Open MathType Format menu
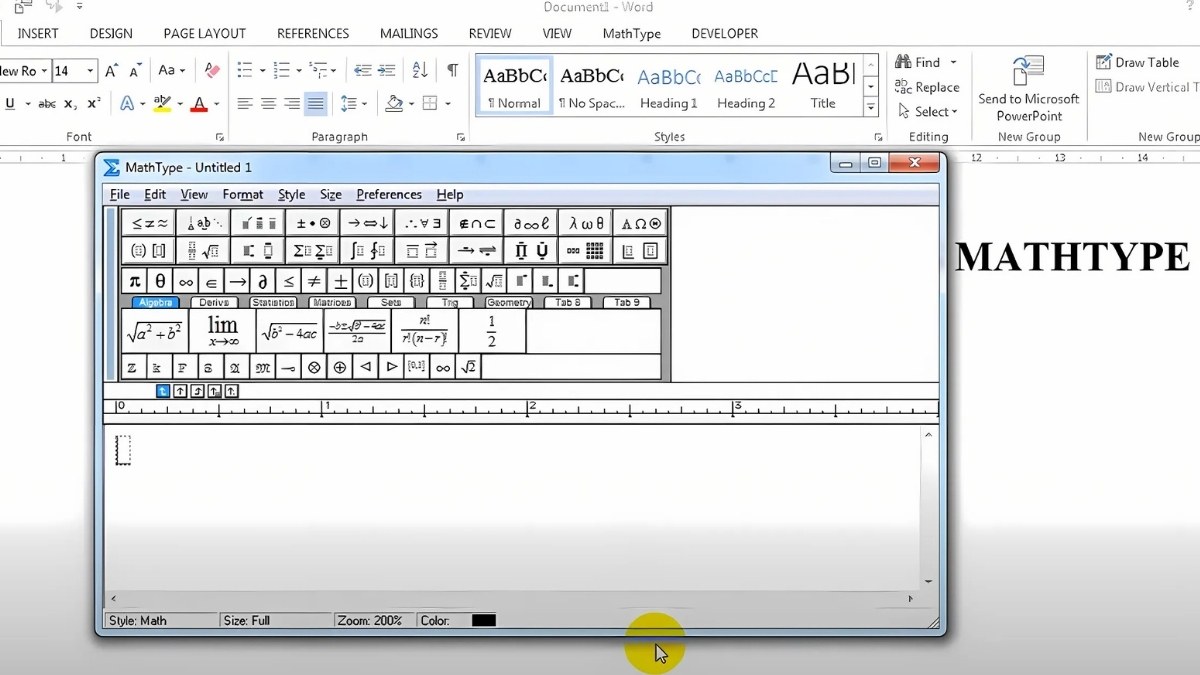This screenshot has width=1200, height=675. (x=243, y=195)
